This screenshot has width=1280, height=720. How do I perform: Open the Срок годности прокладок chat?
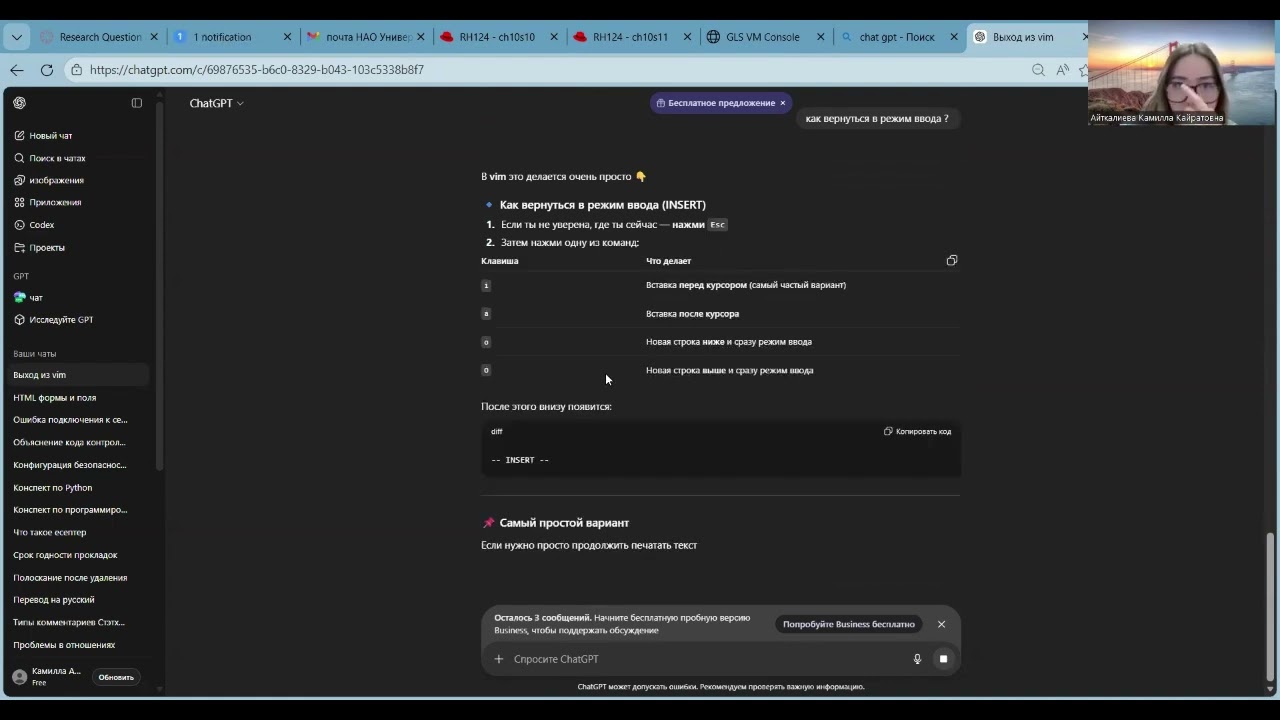tap(78, 555)
